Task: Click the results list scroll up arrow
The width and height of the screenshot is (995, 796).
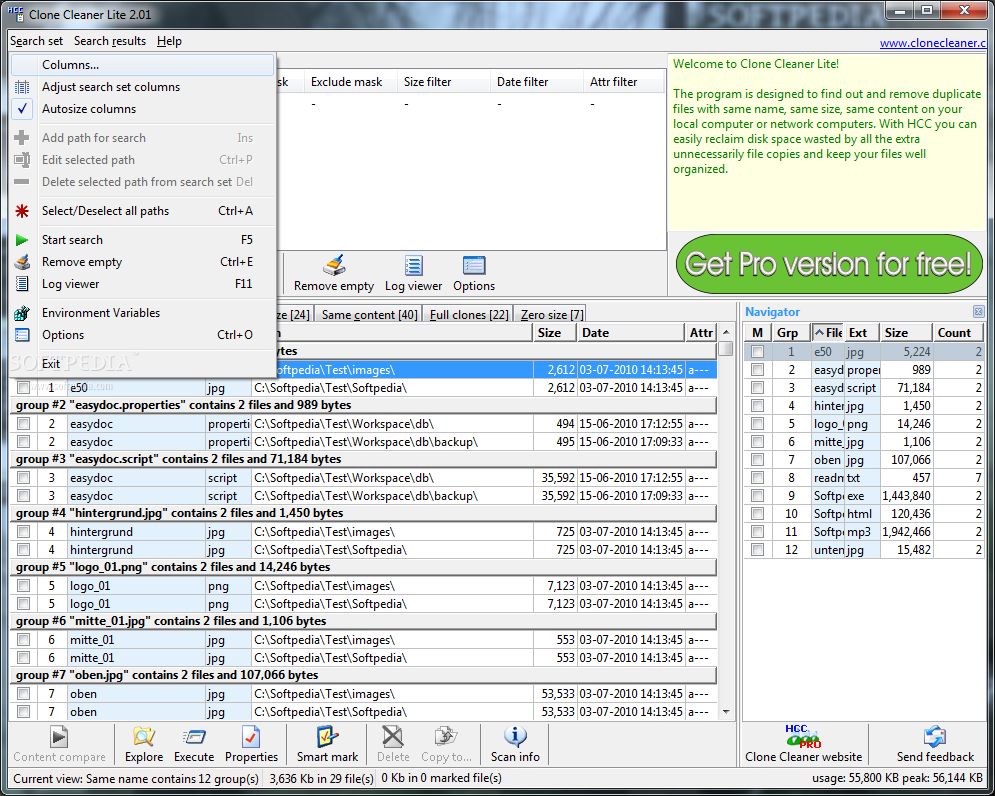Action: pos(726,332)
